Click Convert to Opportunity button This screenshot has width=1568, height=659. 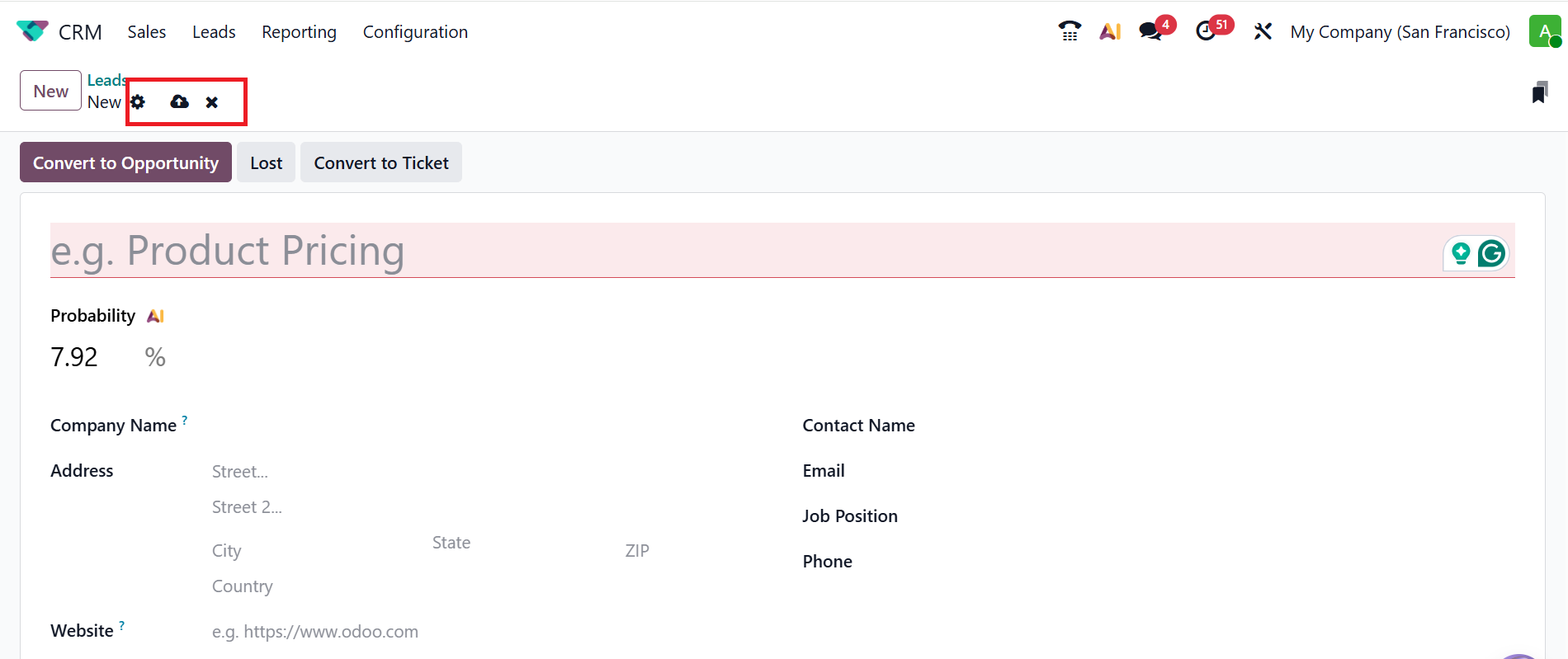125,162
